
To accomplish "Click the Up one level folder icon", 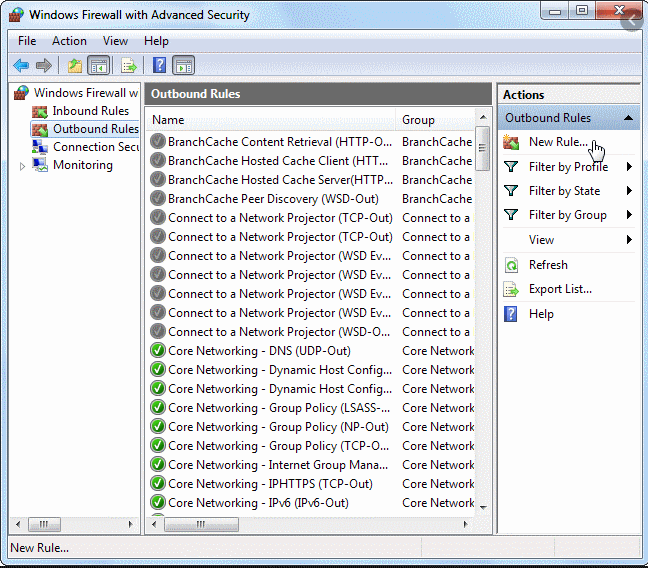I will click(x=75, y=65).
